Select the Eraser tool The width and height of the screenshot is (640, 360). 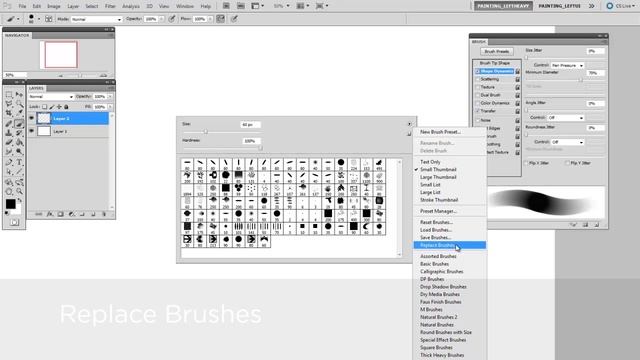tap(9, 142)
